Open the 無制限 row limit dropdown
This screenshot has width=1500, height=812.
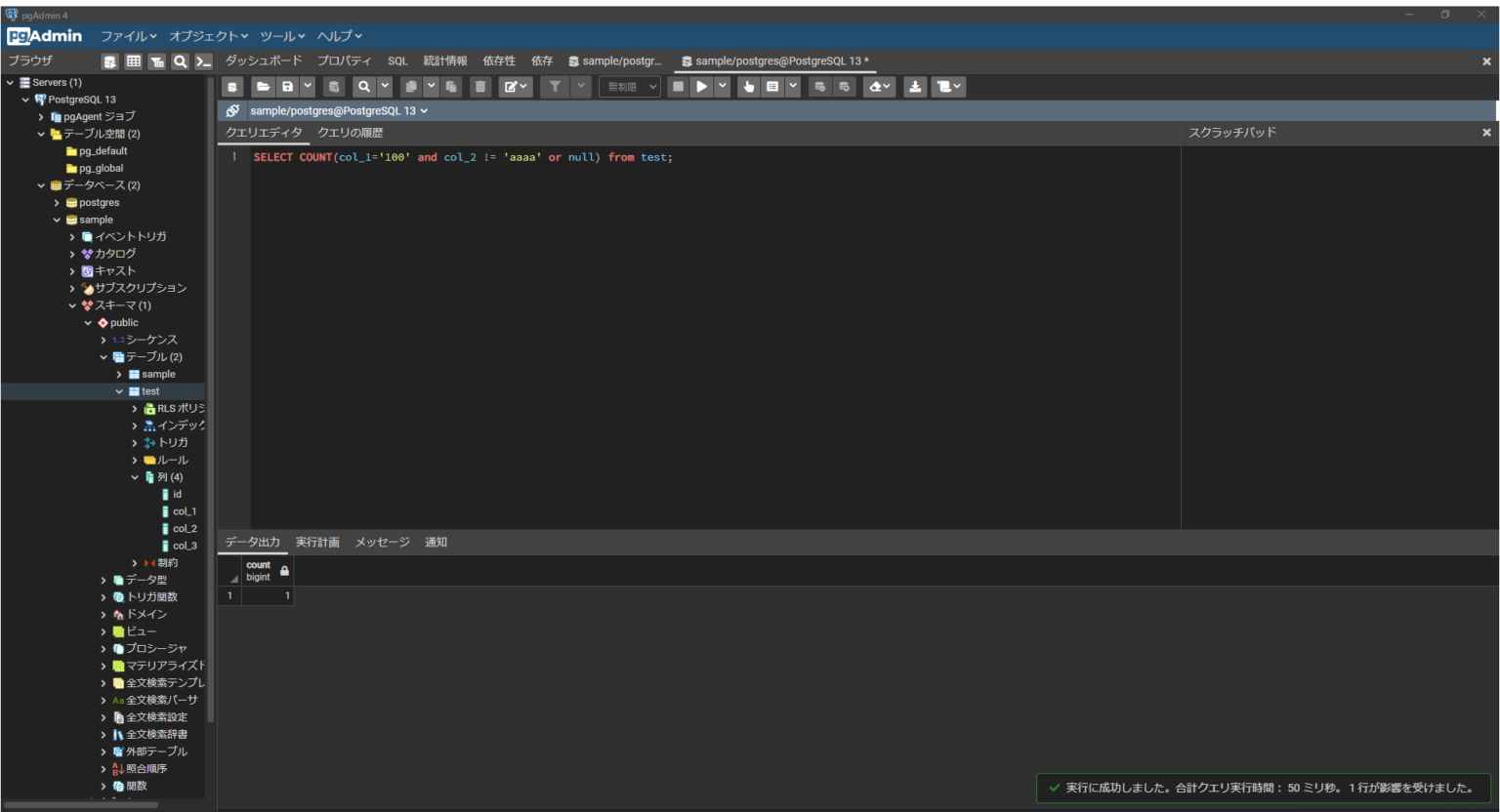tap(629, 87)
